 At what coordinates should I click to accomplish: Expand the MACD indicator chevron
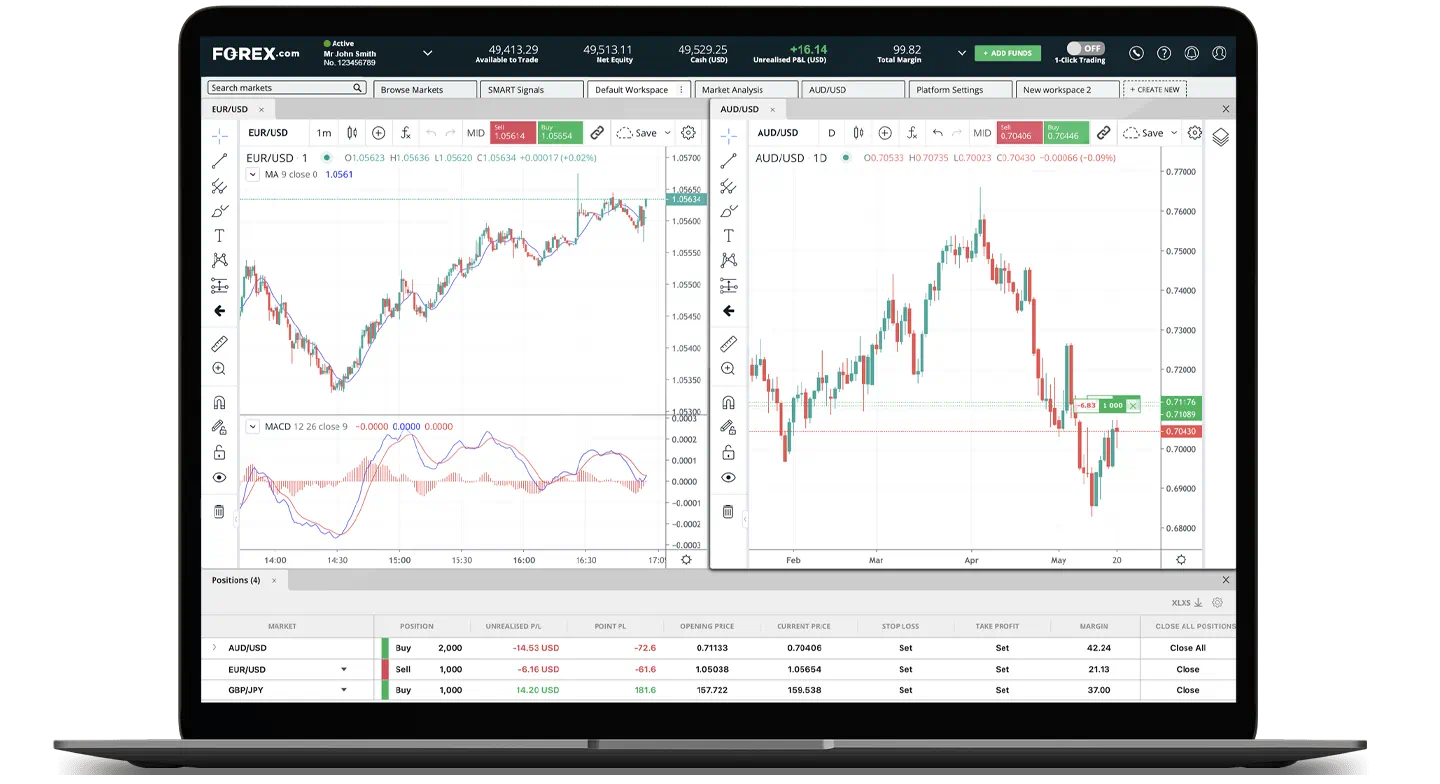(253, 425)
